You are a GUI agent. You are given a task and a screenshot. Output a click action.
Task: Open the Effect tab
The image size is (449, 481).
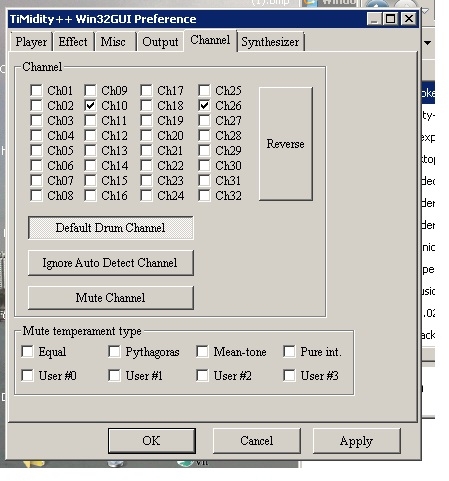[73, 42]
